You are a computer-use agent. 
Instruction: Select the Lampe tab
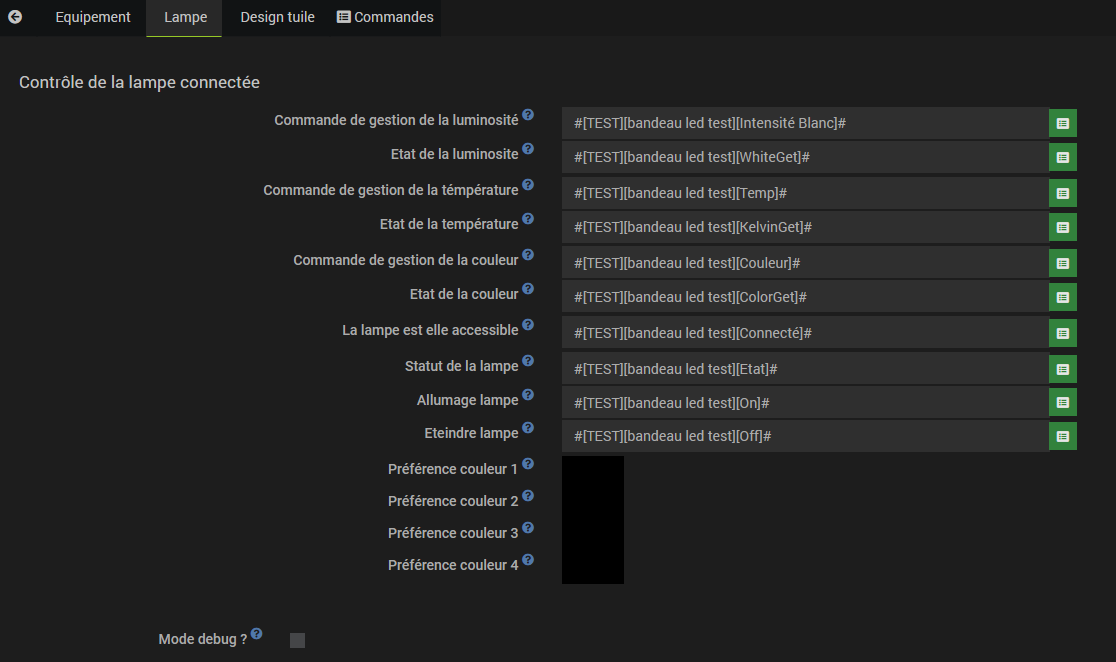tap(185, 17)
